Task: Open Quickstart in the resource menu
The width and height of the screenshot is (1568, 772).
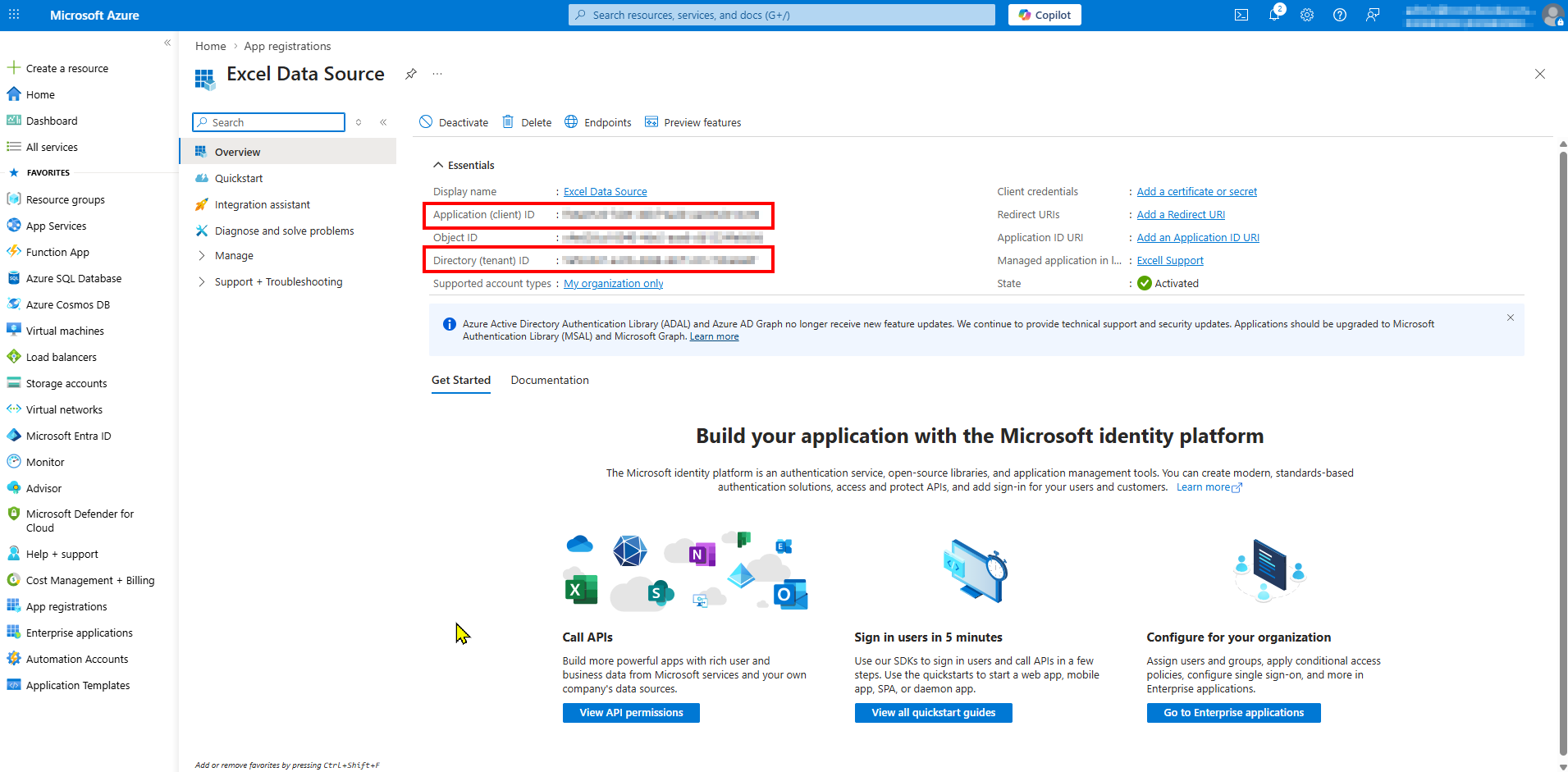Action: point(239,178)
